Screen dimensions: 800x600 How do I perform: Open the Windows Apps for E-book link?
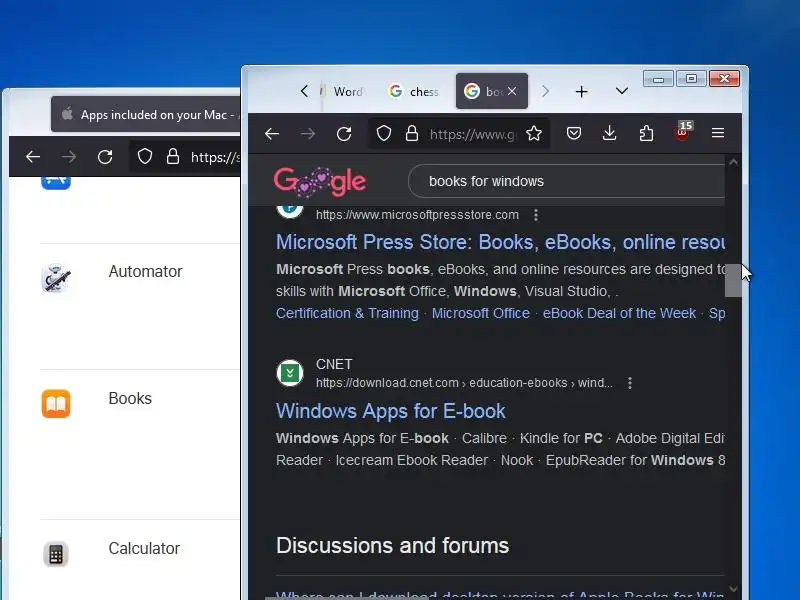coord(391,411)
